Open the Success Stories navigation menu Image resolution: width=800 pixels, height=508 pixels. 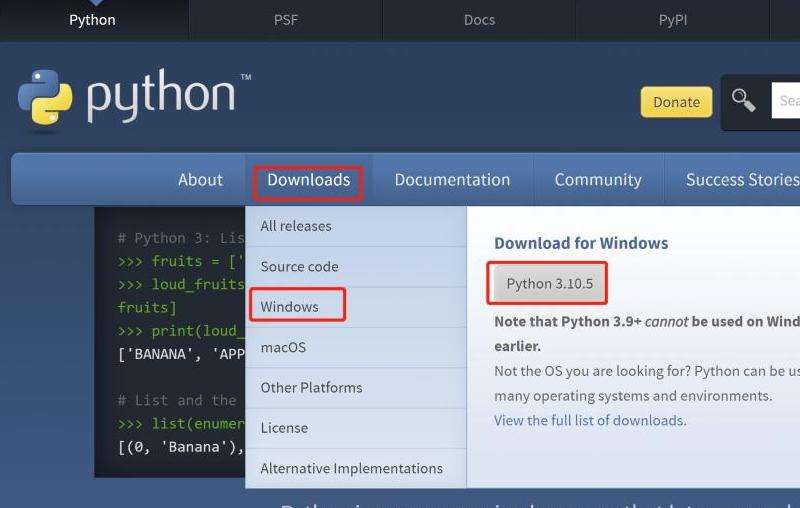(x=742, y=180)
